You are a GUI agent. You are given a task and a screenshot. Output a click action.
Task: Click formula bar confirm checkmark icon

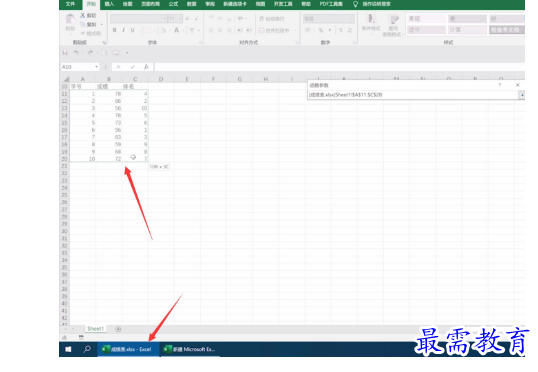coord(132,67)
